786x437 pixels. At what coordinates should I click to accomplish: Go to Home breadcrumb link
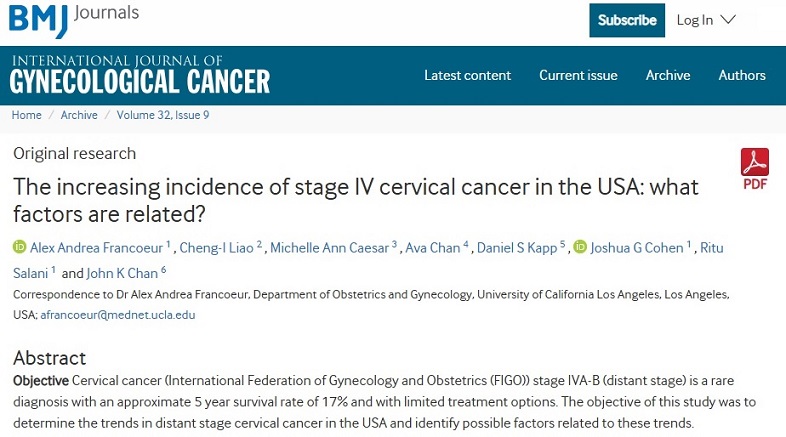[26, 115]
